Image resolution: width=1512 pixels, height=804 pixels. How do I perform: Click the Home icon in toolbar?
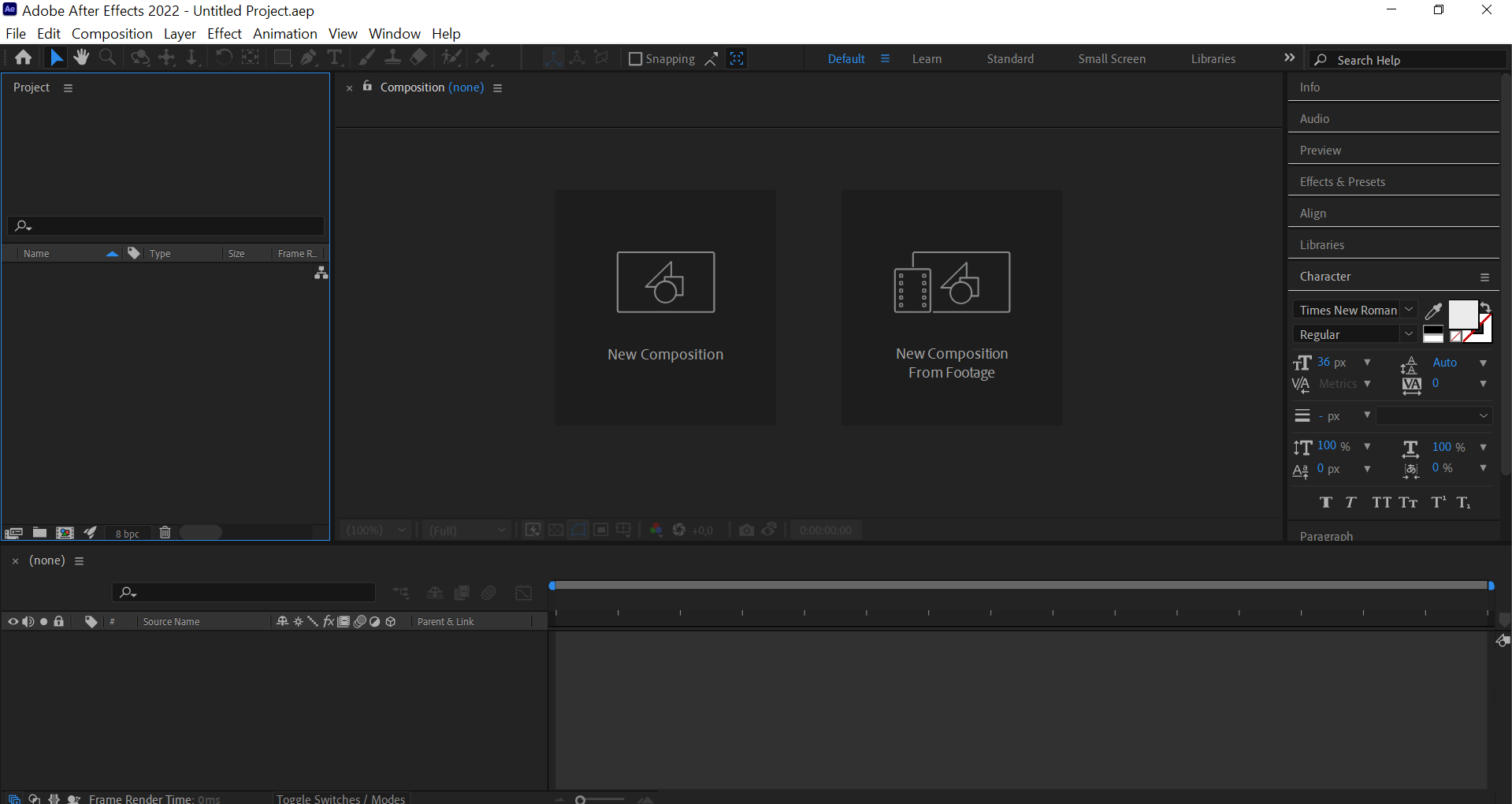pos(24,58)
